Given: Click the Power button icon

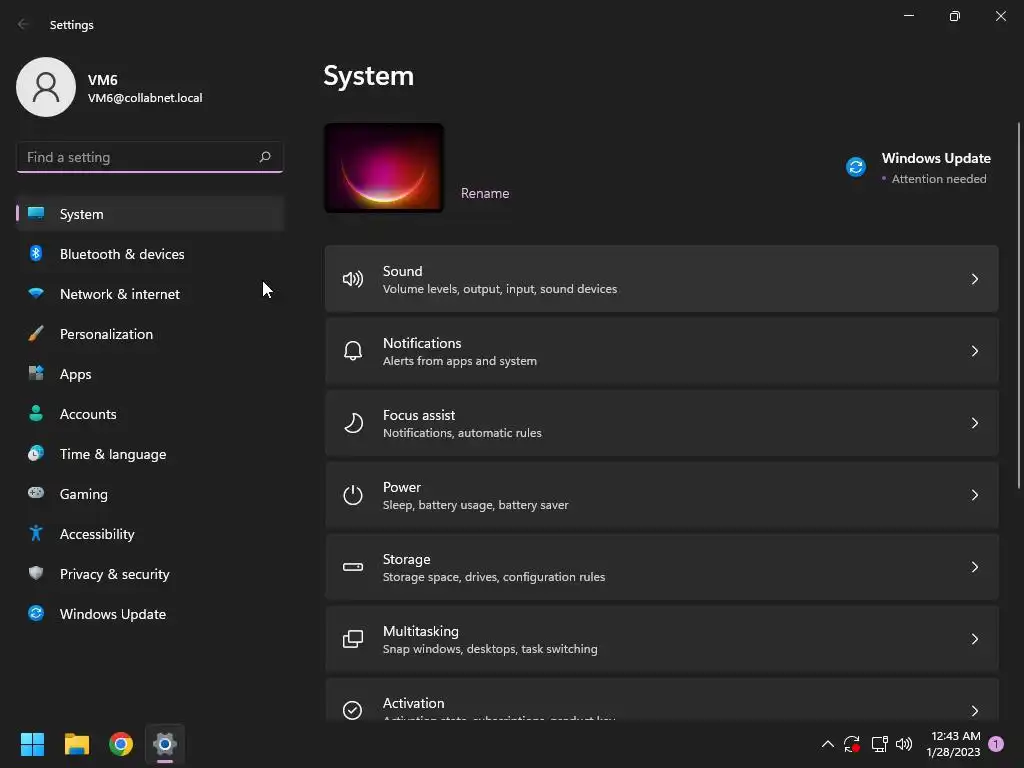Looking at the screenshot, I should (353, 495).
